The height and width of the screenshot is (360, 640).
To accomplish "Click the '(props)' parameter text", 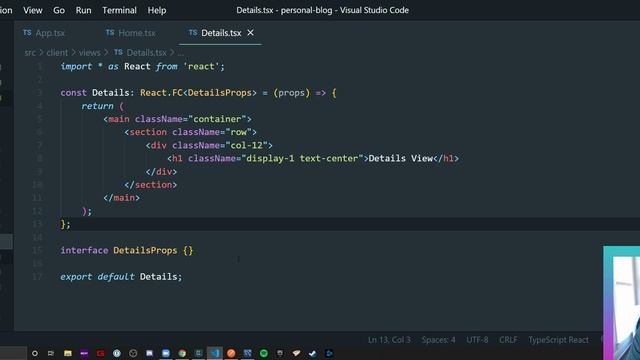I will click(291, 93).
